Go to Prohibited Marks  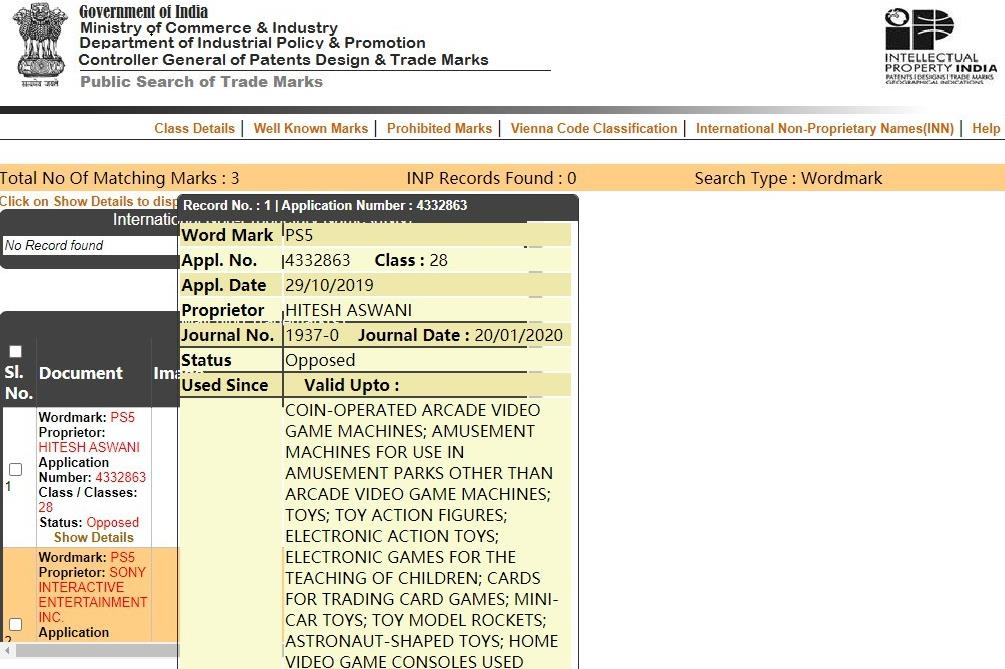(x=439, y=128)
